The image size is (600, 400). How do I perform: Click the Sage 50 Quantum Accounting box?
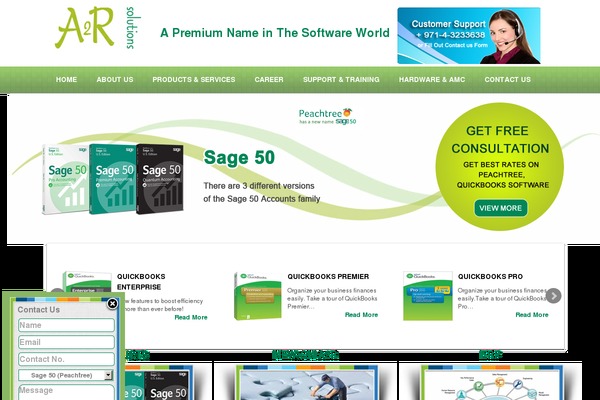pos(160,179)
